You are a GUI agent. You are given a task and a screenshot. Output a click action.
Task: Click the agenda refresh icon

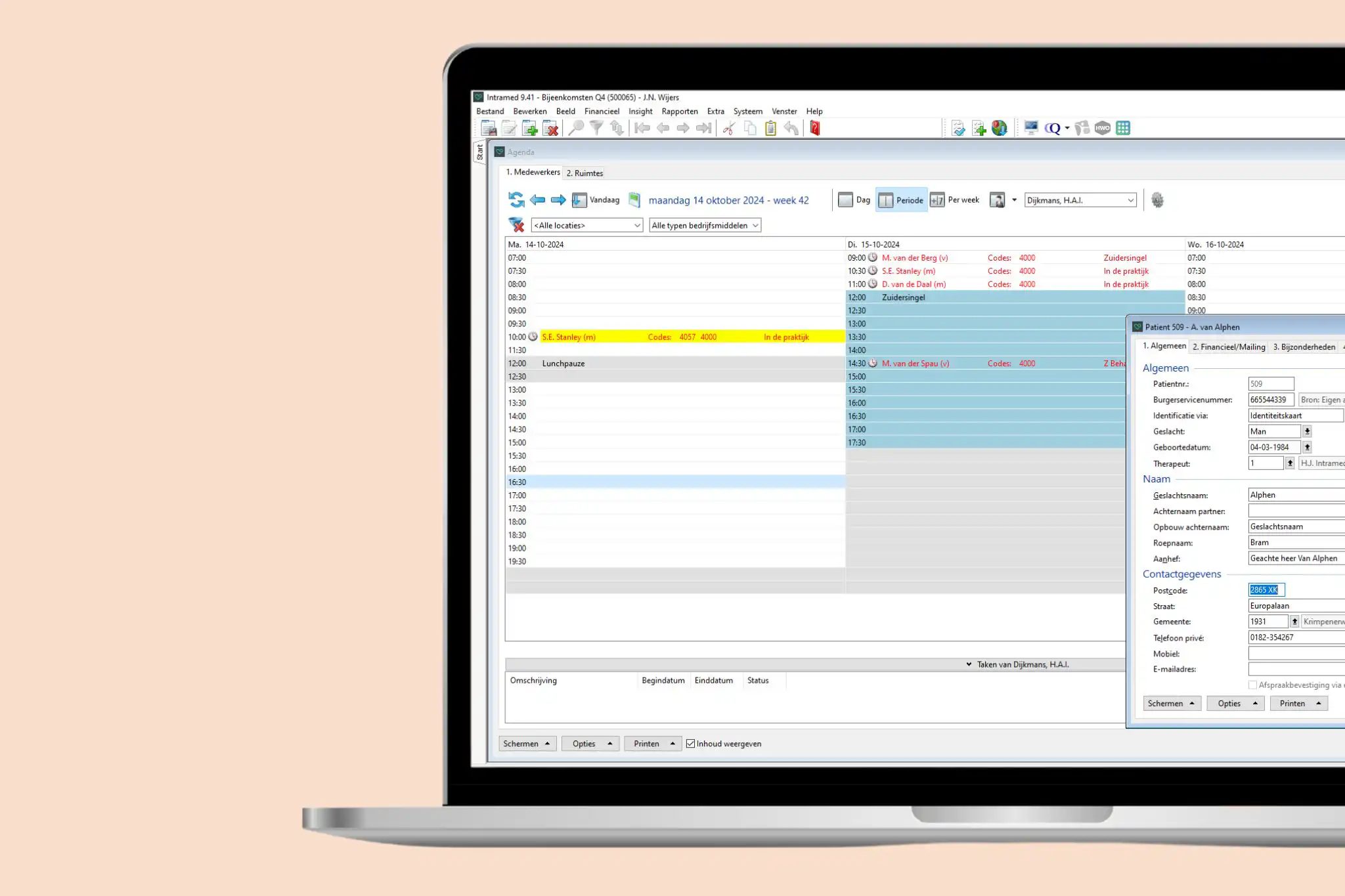click(516, 200)
